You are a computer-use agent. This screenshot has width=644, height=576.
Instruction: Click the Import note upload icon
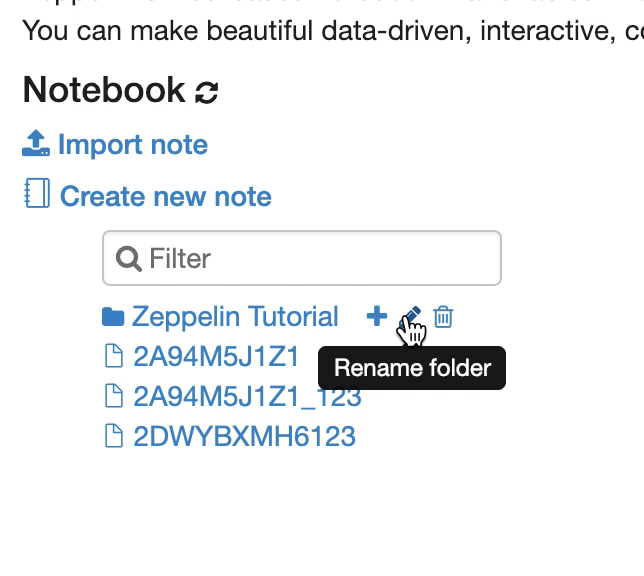tap(36, 143)
